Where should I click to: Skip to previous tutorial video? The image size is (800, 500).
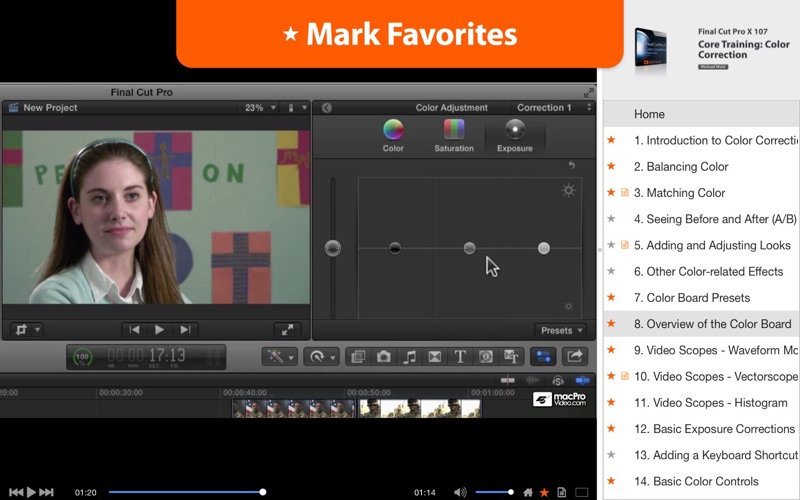point(16,492)
